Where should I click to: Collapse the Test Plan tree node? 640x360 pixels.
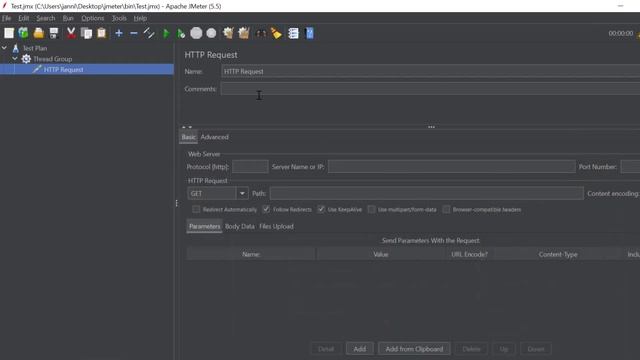pyautogui.click(x=4, y=48)
